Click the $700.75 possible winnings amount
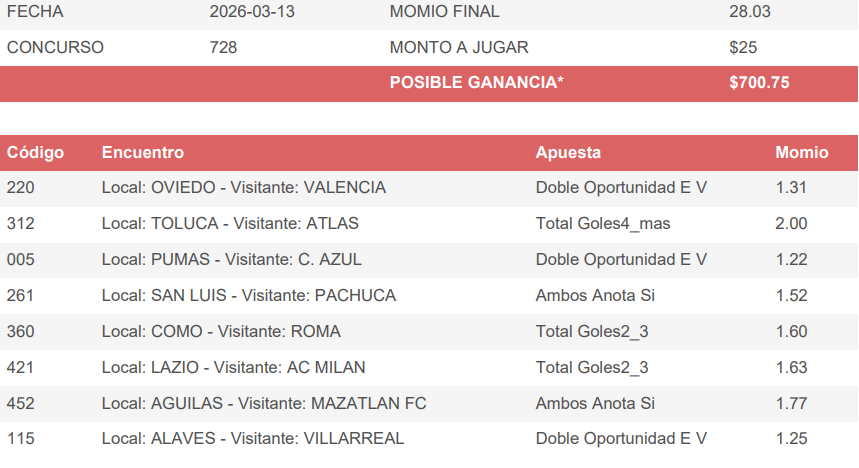Screen dimensions: 859x468 (759, 83)
